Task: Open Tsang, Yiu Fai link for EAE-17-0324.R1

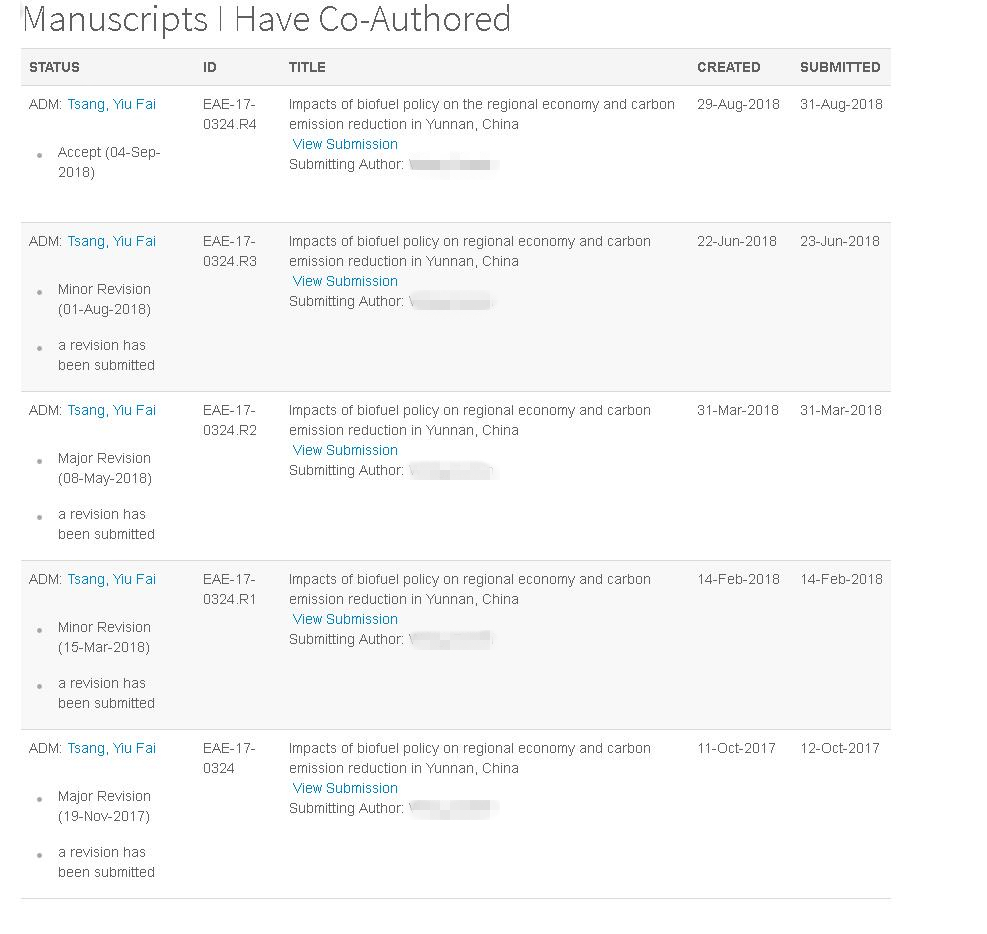Action: (x=112, y=579)
